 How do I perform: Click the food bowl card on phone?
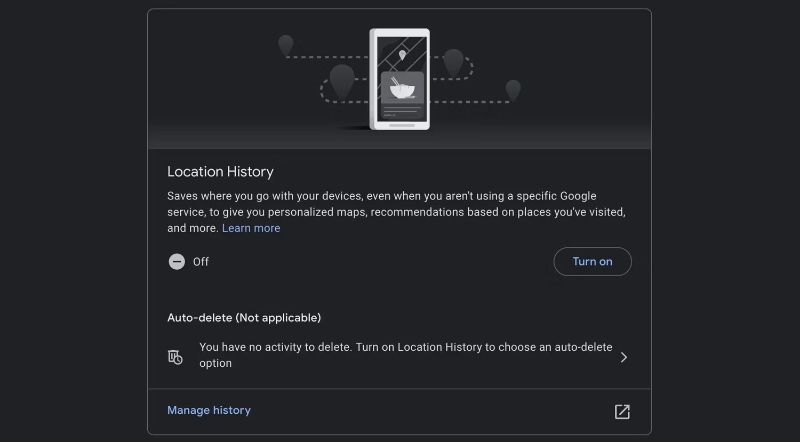[402, 88]
